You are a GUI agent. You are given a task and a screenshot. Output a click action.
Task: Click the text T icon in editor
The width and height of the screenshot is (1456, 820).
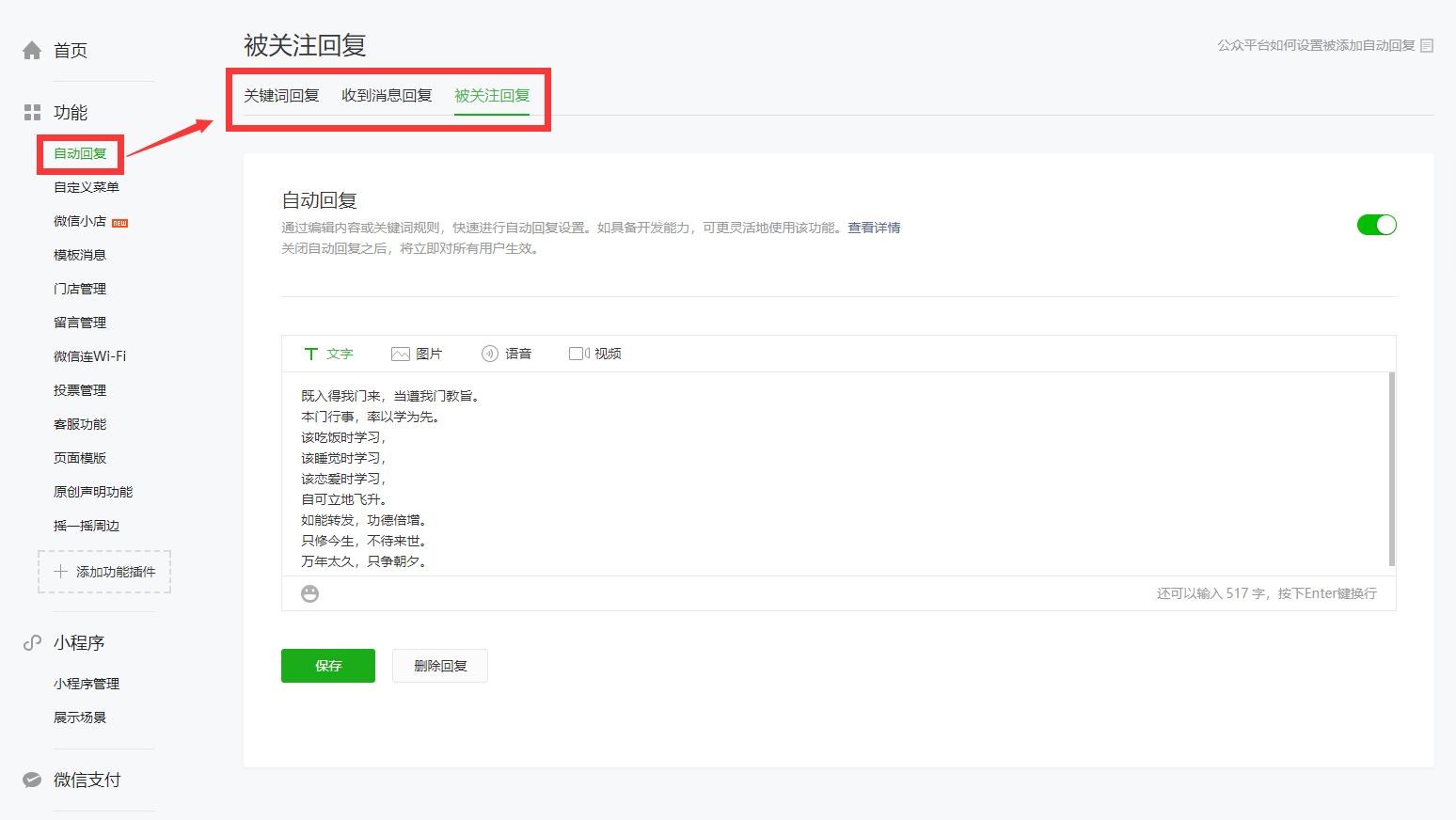pyautogui.click(x=310, y=354)
